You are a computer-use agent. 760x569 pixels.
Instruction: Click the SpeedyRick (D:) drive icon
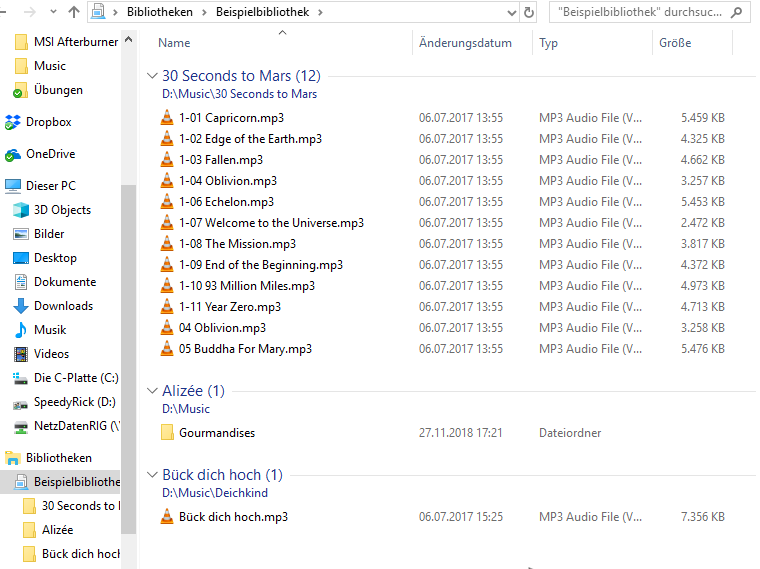20,404
